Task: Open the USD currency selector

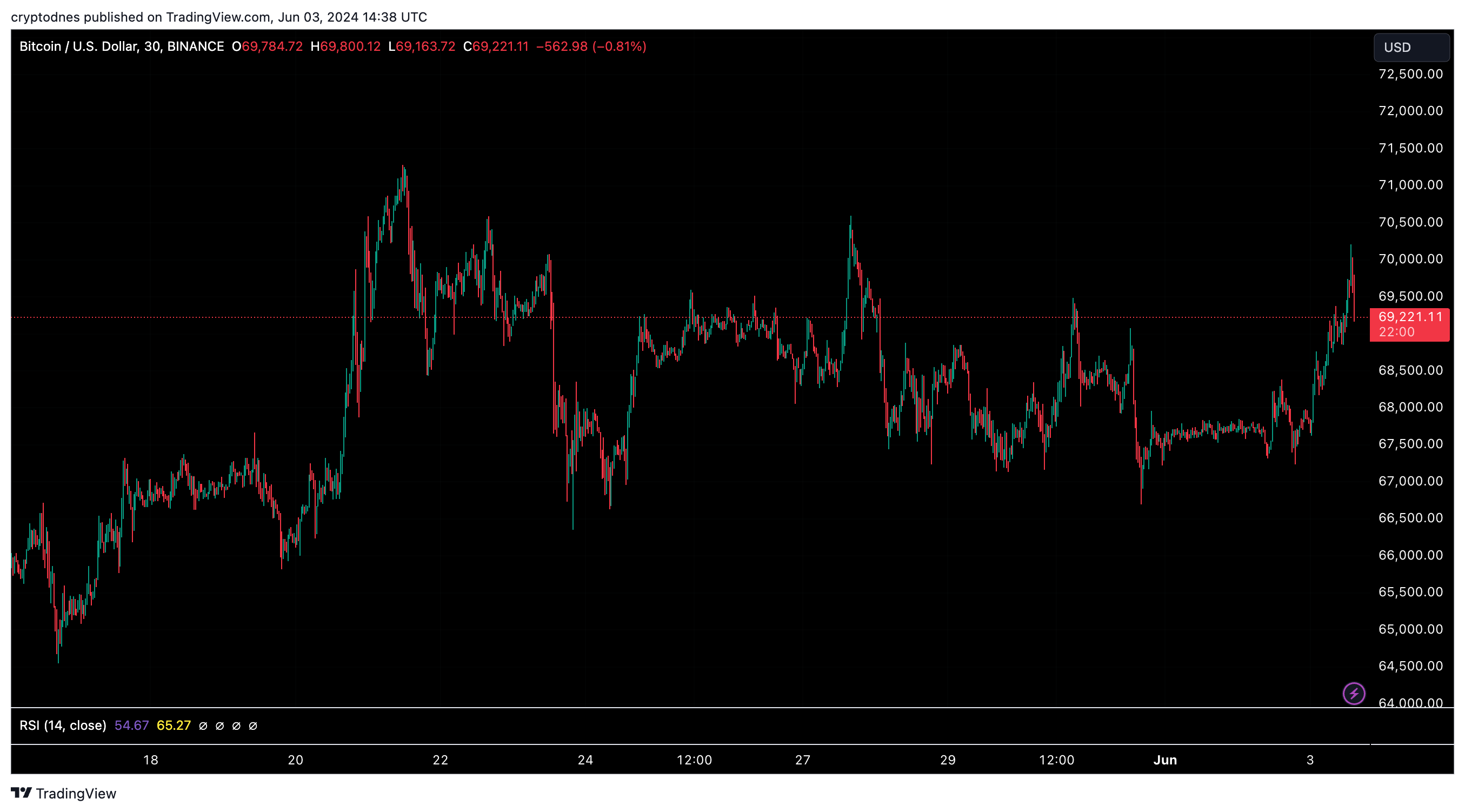Action: [1411, 47]
